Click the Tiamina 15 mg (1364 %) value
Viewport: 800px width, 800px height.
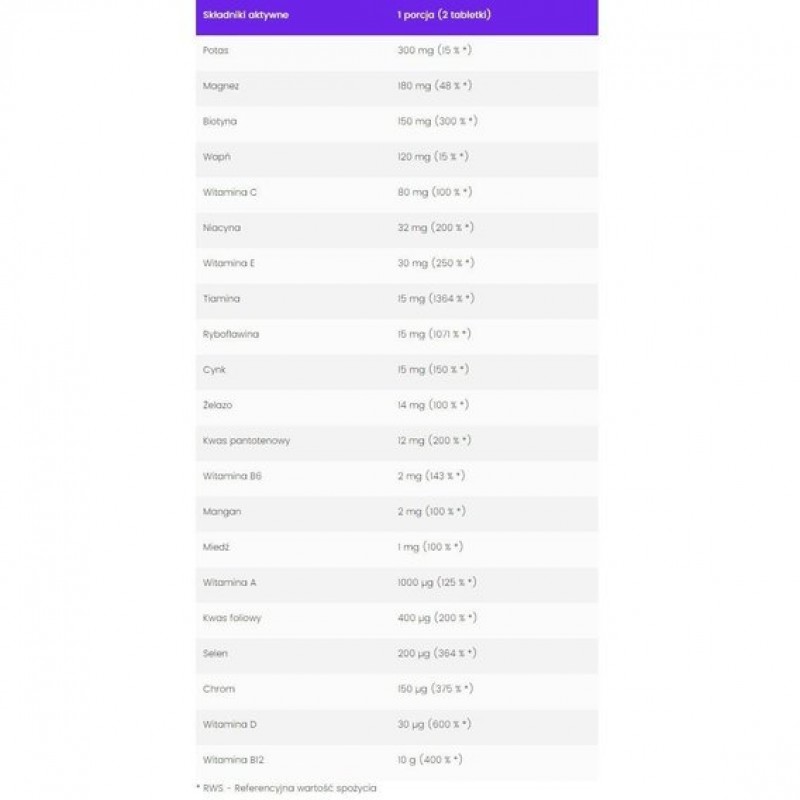(x=437, y=298)
